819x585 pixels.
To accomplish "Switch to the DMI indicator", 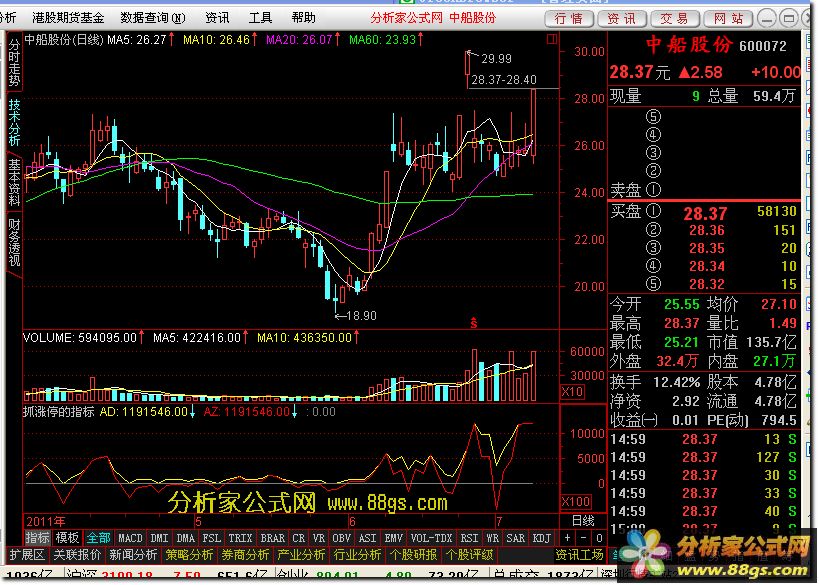I will 159,537.
